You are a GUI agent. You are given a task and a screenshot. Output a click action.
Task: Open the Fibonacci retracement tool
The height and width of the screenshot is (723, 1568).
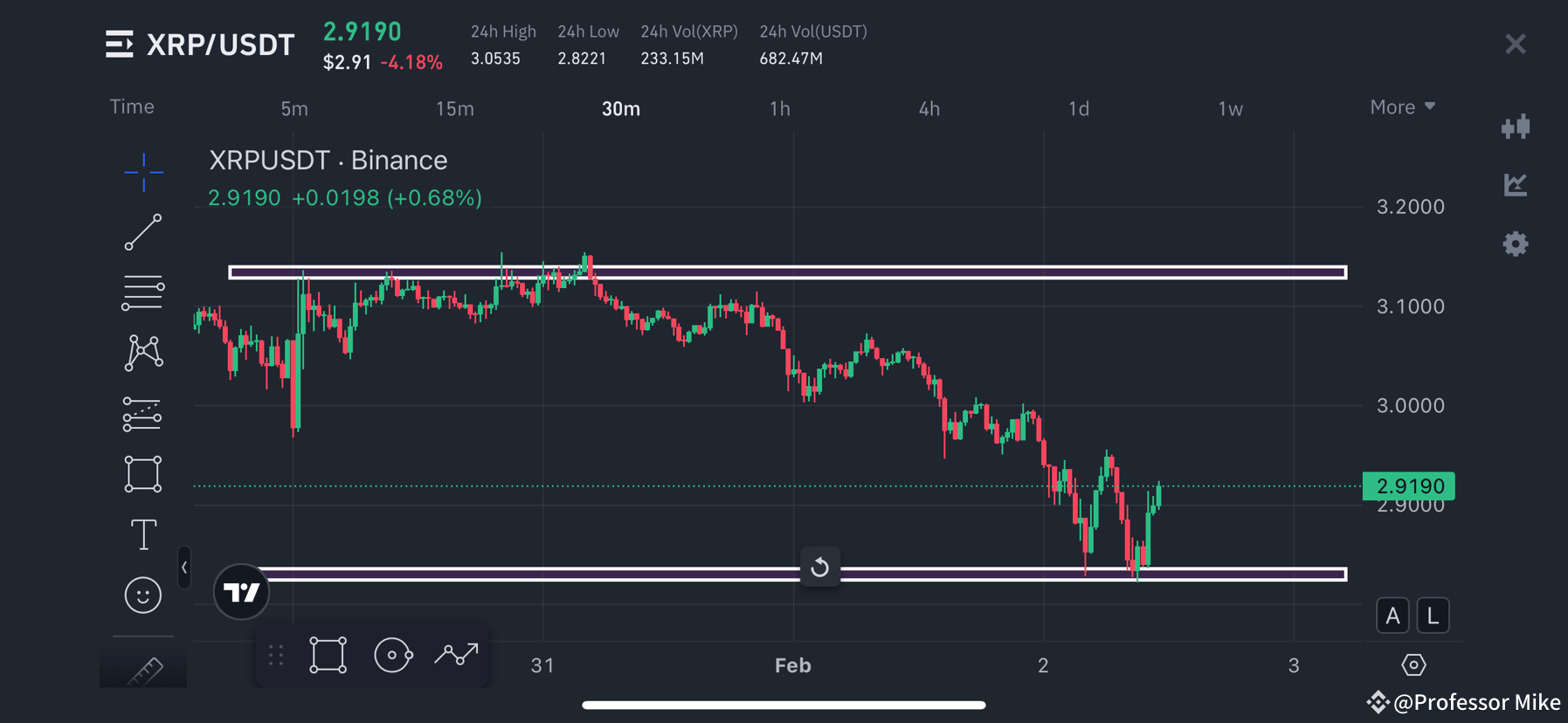143,291
